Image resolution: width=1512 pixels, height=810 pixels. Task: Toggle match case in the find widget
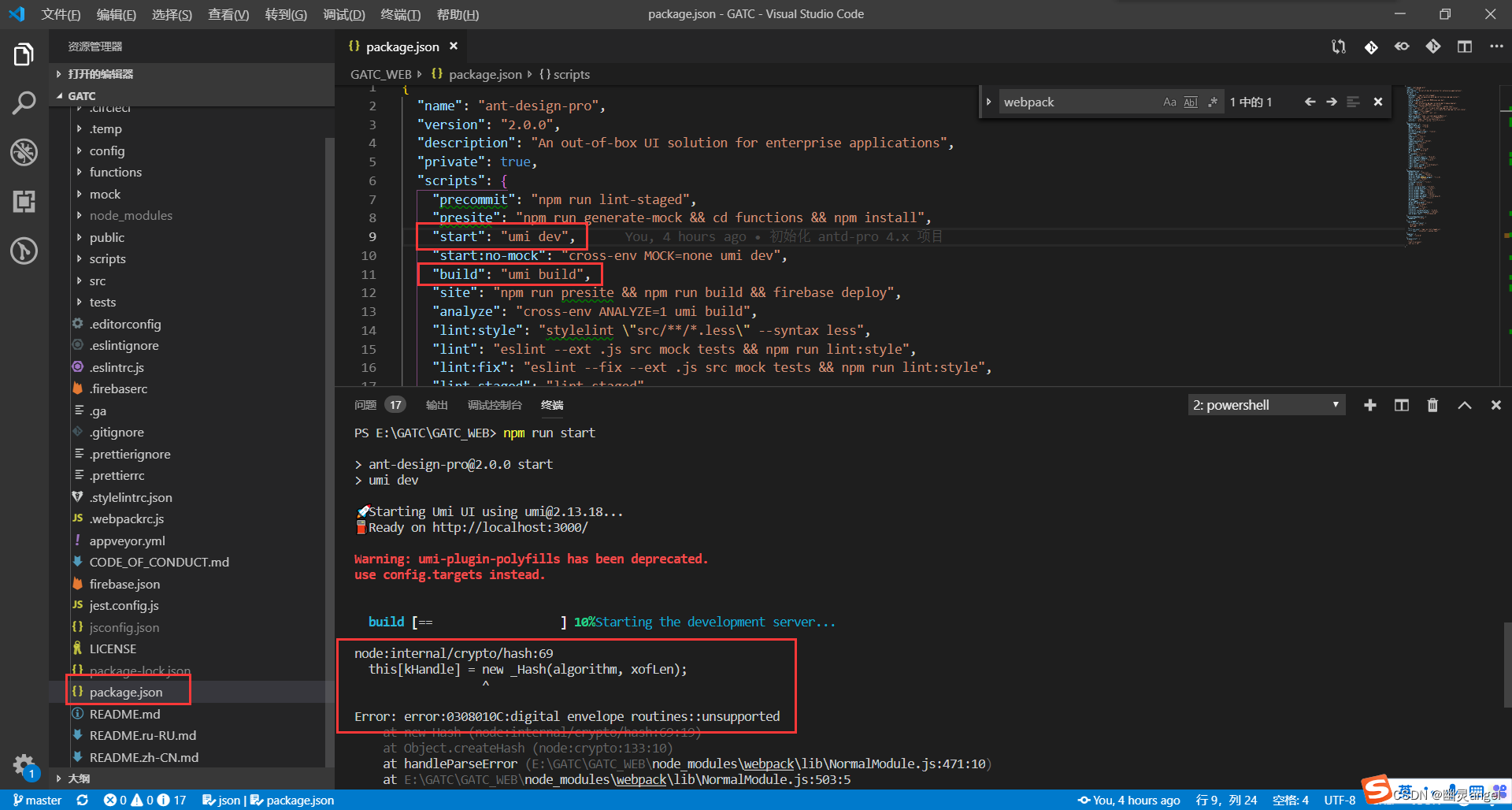[1169, 102]
